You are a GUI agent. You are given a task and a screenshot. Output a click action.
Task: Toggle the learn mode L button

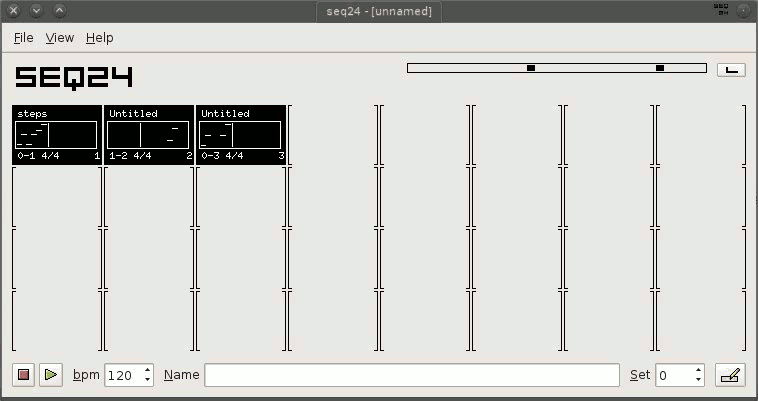731,69
